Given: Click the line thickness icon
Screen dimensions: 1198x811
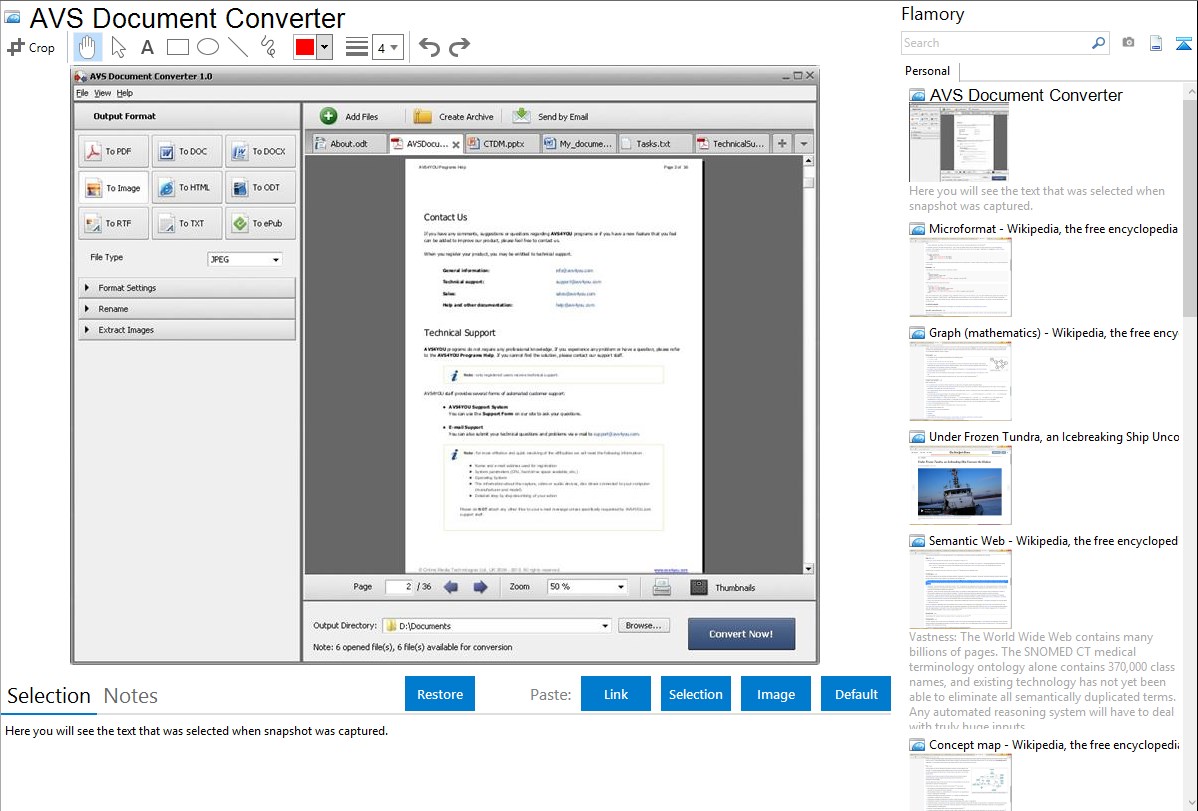Looking at the screenshot, I should pyautogui.click(x=357, y=47).
